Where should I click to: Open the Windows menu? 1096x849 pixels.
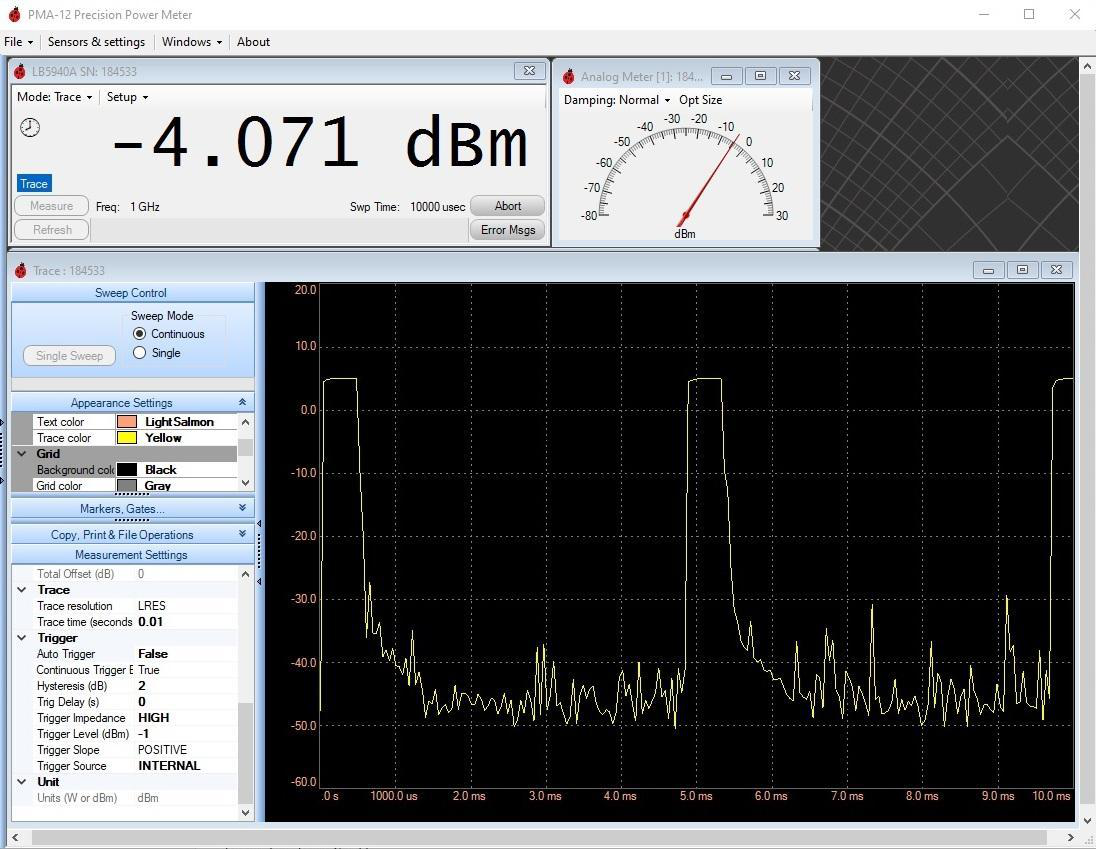(192, 42)
